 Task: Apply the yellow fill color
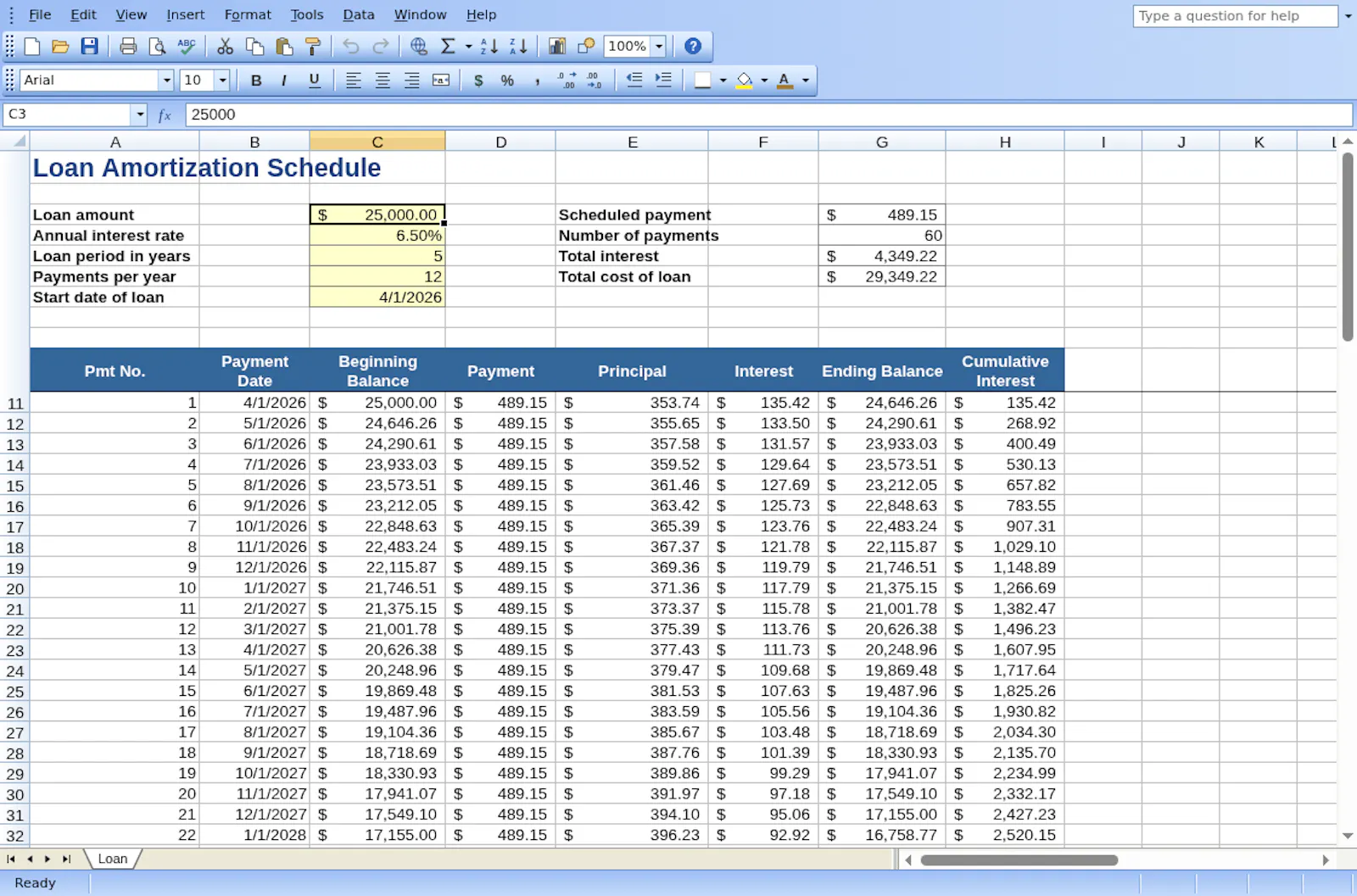pos(744,81)
